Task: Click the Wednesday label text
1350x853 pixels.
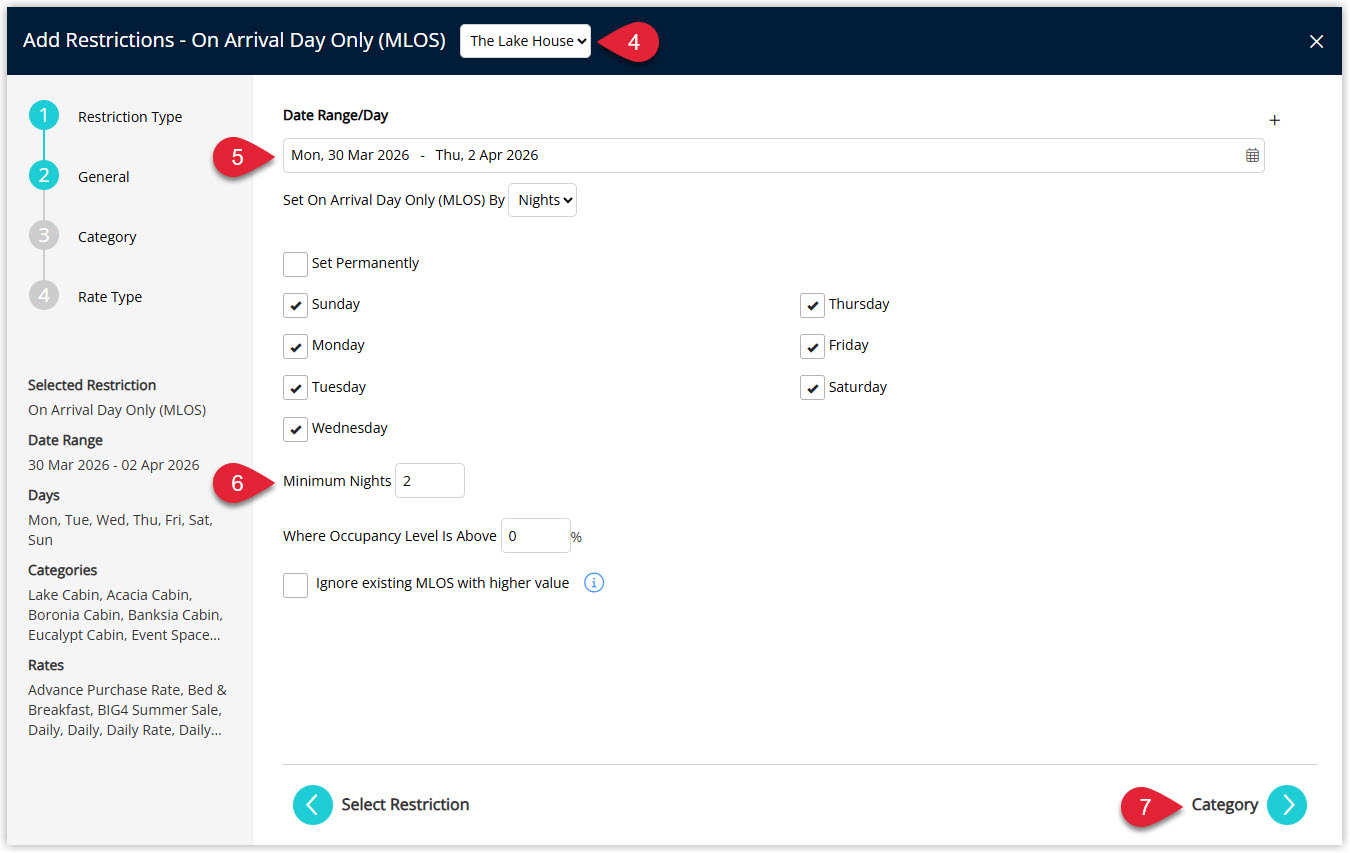Action: [x=349, y=428]
